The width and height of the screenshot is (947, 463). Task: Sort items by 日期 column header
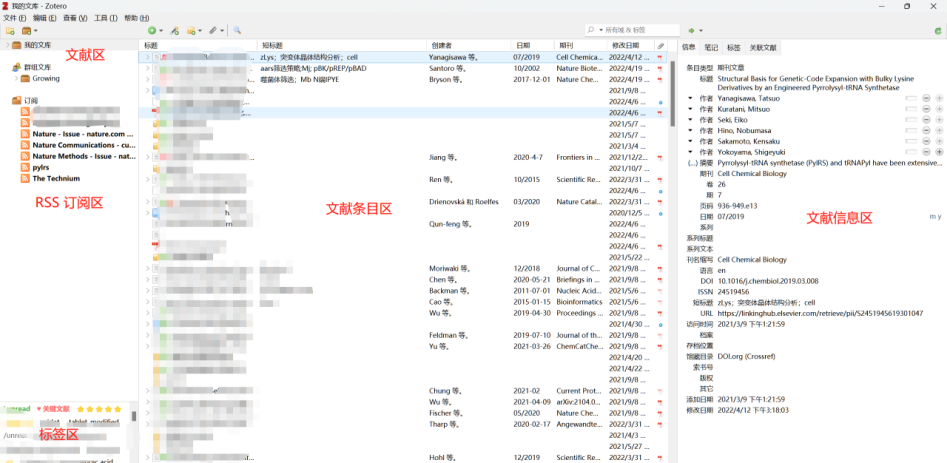pyautogui.click(x=531, y=46)
